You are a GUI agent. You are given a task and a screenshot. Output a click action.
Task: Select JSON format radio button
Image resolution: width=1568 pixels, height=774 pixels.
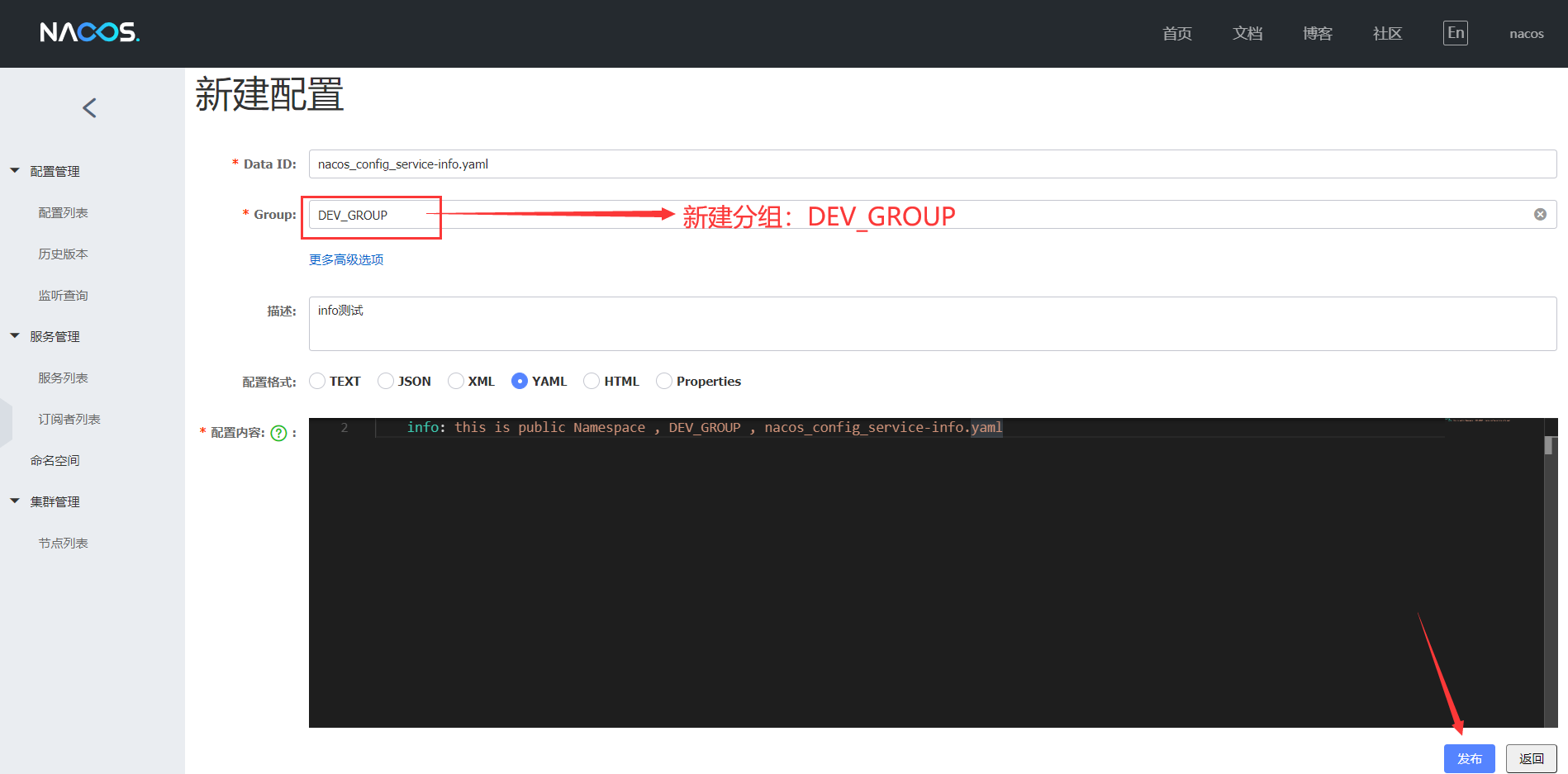tap(386, 381)
